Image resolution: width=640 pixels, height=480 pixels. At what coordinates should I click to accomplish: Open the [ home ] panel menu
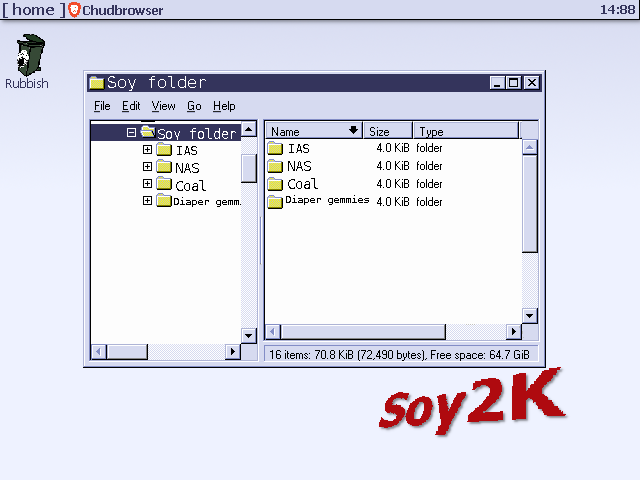33,10
